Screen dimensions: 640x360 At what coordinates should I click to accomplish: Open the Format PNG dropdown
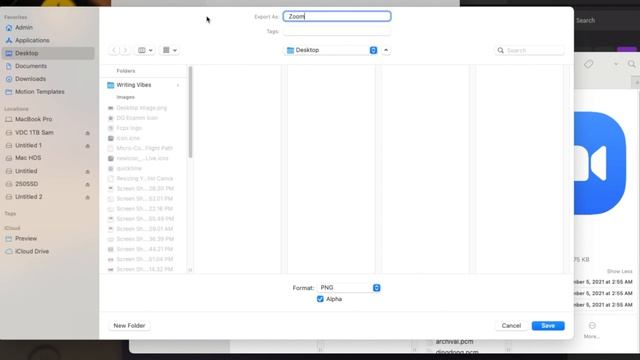click(x=349, y=288)
